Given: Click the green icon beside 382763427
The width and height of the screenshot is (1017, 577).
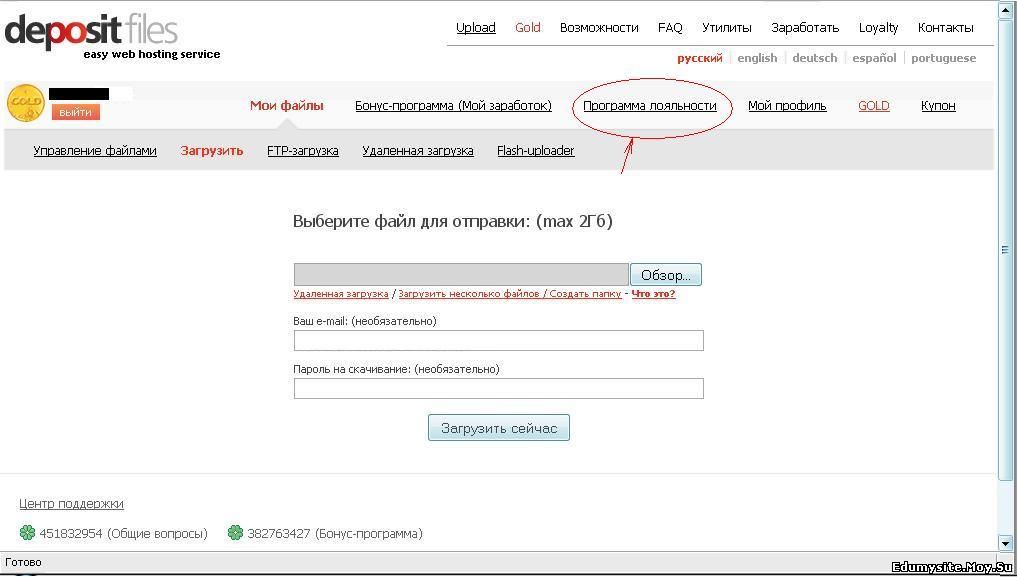Looking at the screenshot, I should coord(235,534).
